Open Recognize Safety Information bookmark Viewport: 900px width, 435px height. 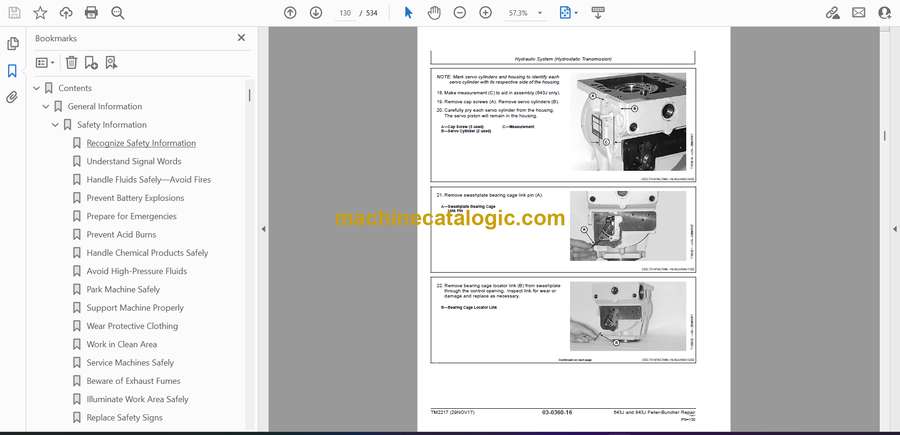(141, 143)
